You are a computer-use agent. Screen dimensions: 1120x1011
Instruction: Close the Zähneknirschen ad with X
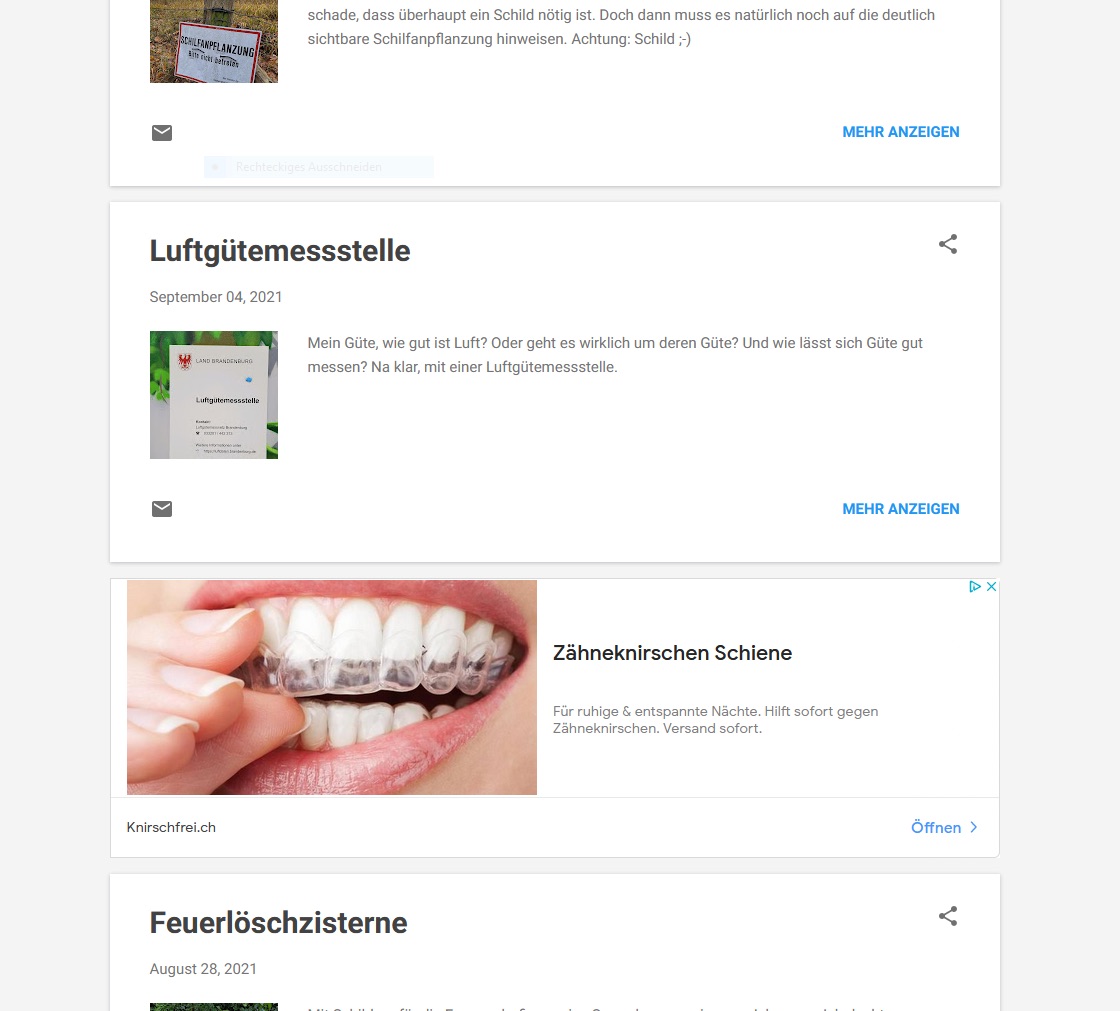991,587
